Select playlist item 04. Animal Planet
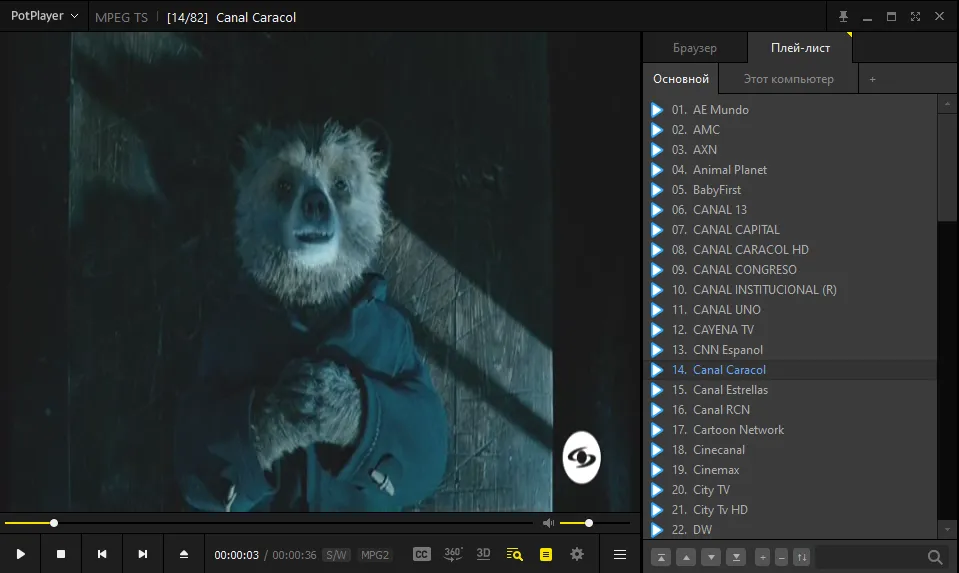The width and height of the screenshot is (959, 573). (x=790, y=170)
